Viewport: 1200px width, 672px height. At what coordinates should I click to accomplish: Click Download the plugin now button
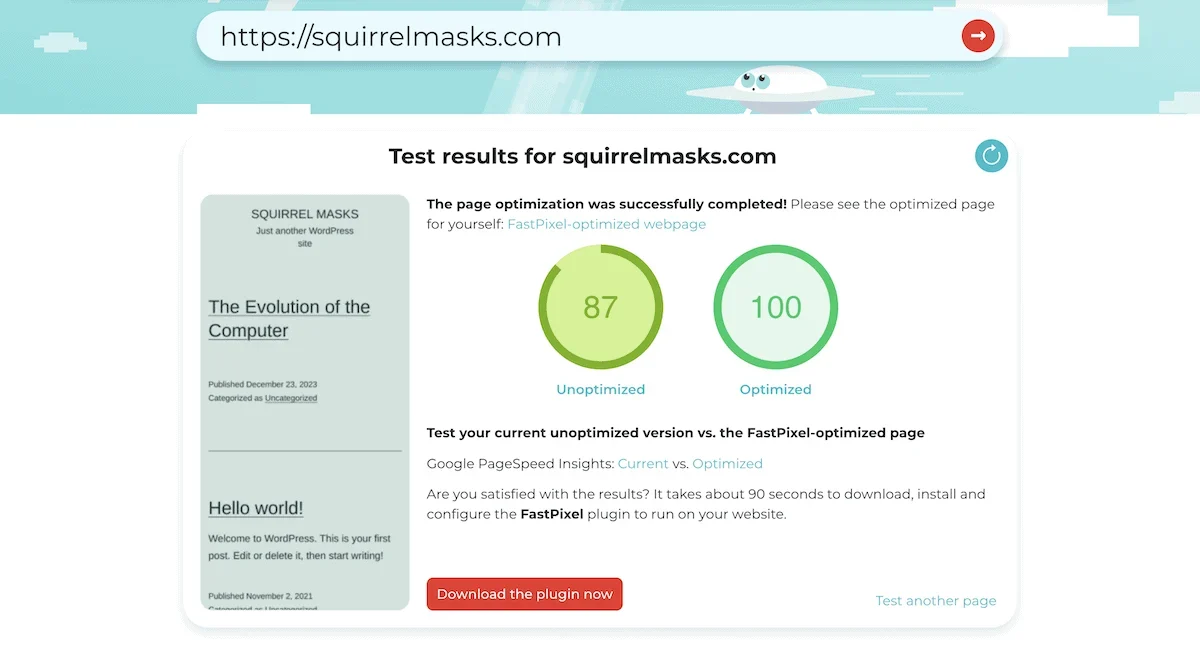point(524,594)
